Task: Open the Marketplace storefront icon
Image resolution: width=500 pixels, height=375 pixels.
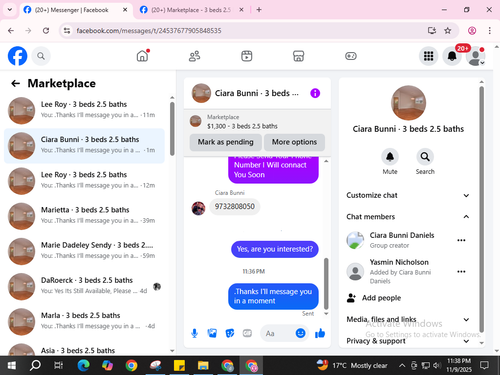Action: tap(299, 56)
